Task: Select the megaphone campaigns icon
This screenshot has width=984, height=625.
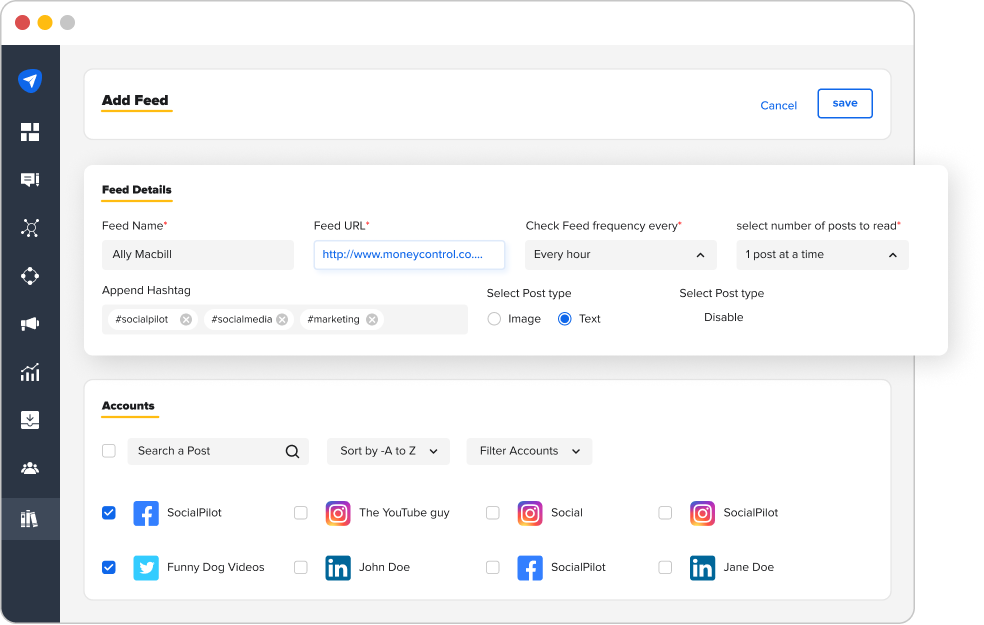Action: point(30,324)
